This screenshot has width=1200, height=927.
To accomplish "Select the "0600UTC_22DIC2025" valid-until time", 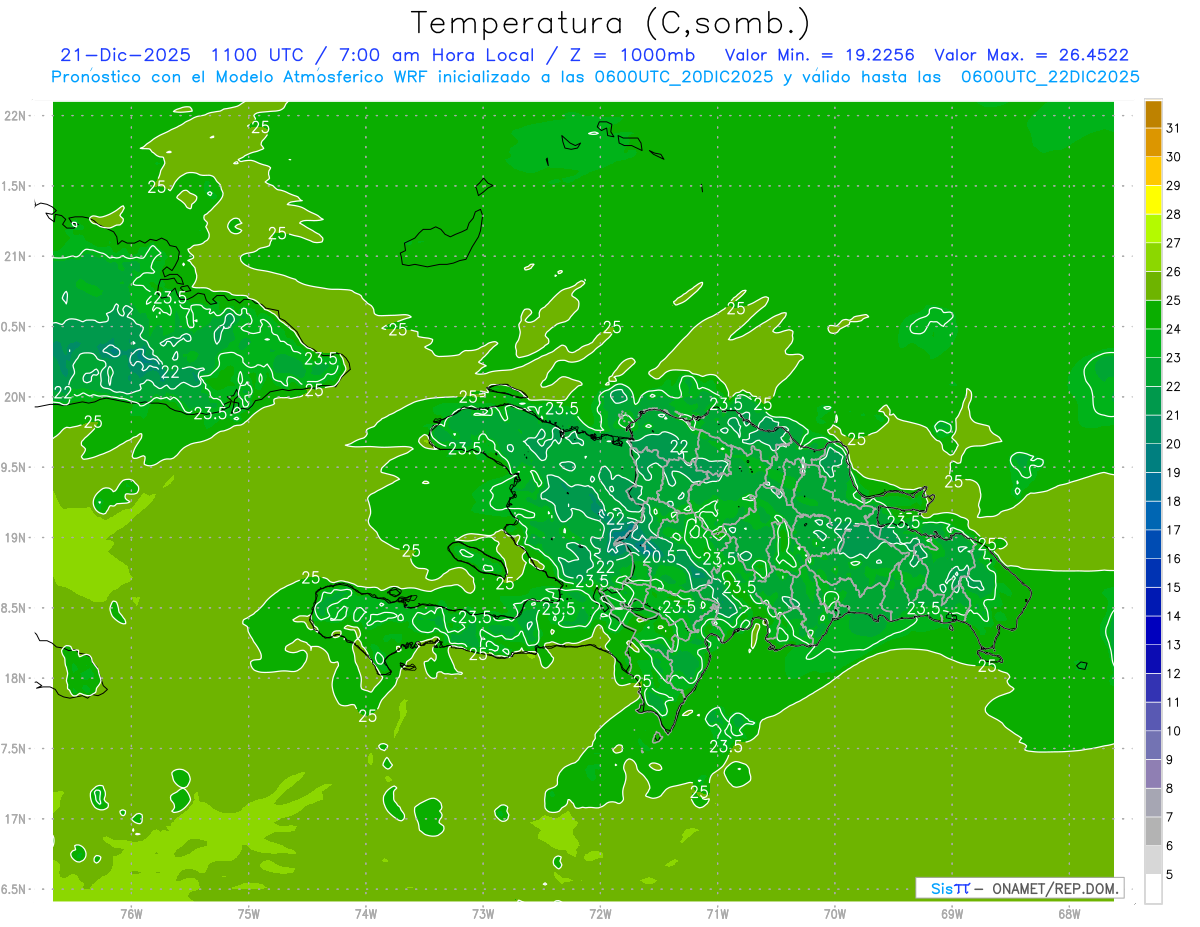I will click(1050, 77).
